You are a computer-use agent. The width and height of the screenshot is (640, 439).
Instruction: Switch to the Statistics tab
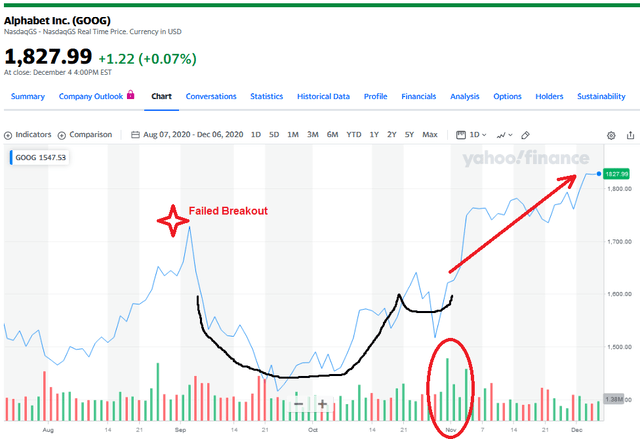pyautogui.click(x=267, y=97)
